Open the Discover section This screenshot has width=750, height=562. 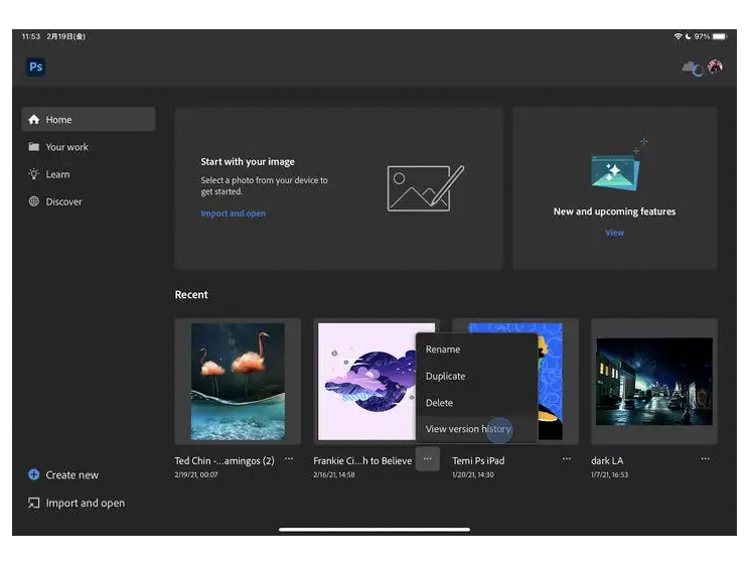click(x=88, y=201)
